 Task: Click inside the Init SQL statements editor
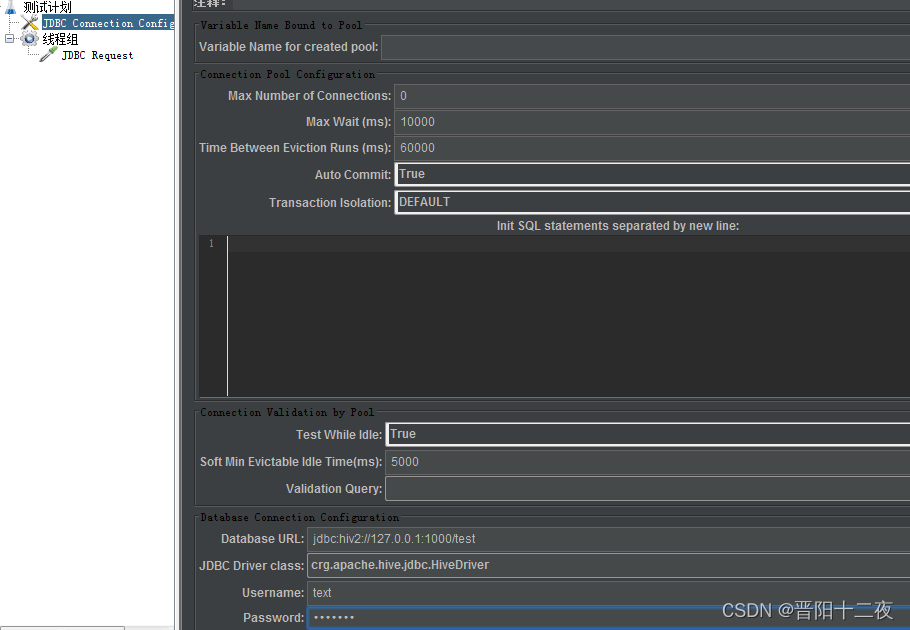569,316
